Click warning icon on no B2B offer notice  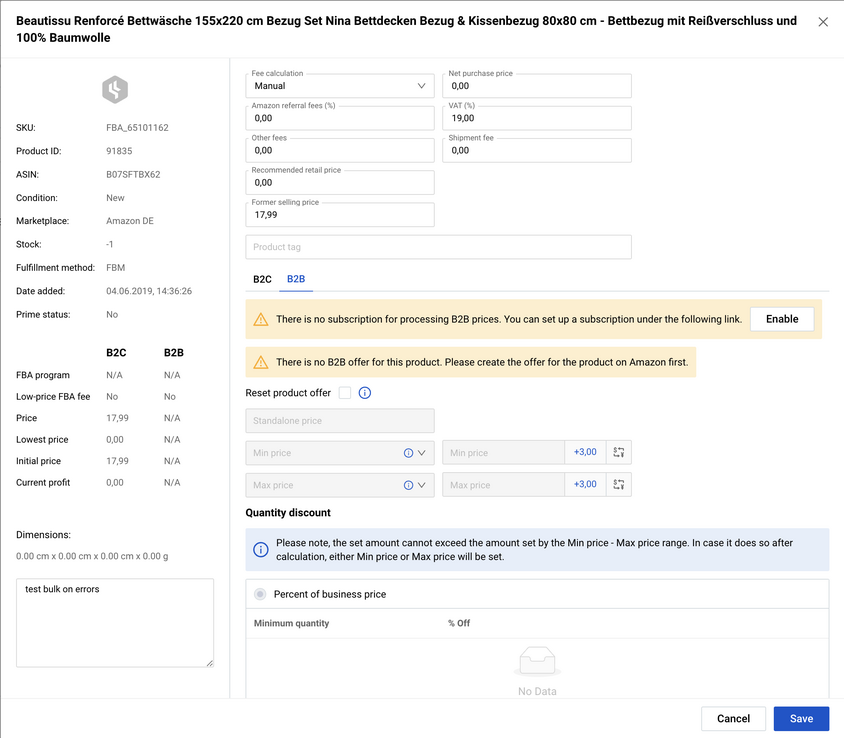261,362
